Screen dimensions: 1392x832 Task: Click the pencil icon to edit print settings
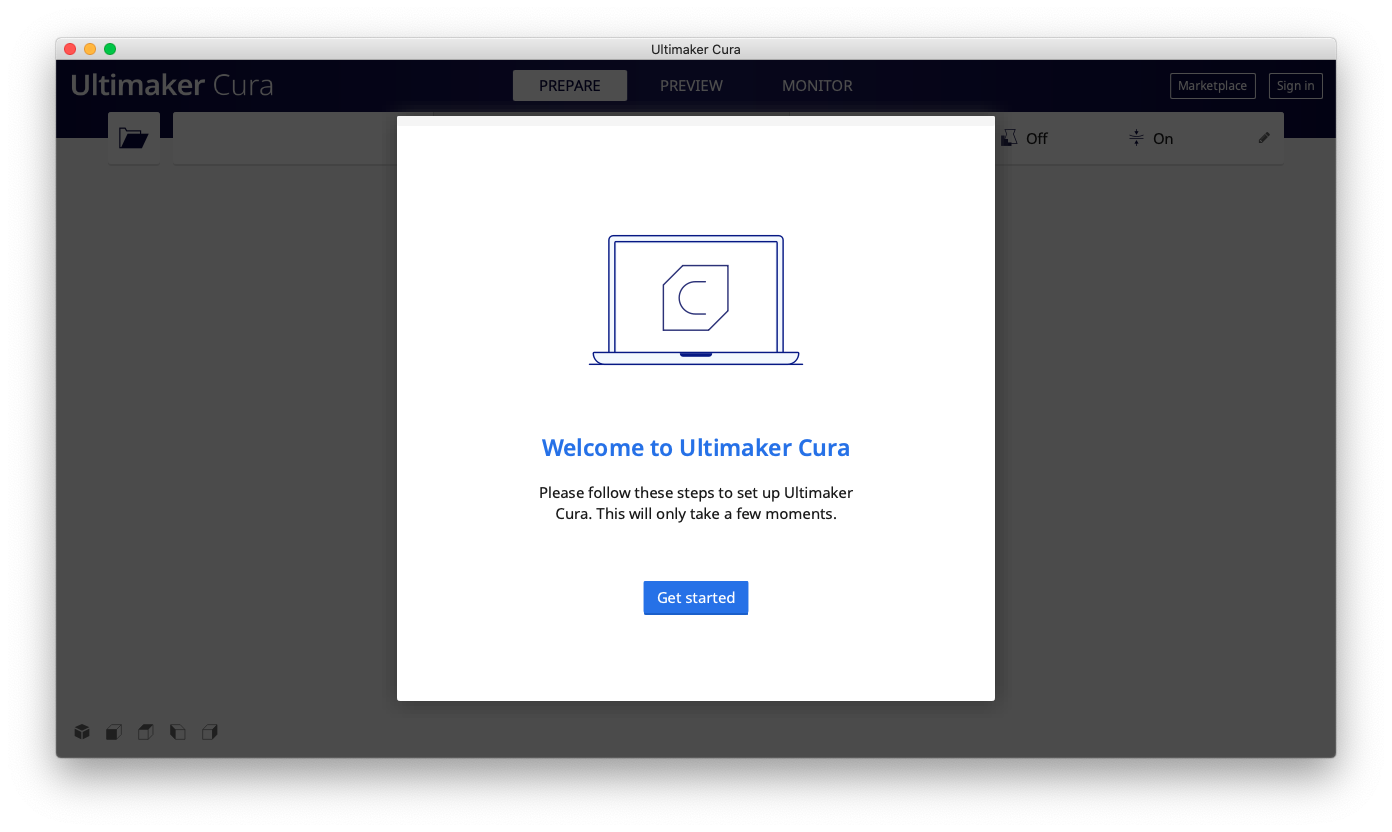point(1263,138)
